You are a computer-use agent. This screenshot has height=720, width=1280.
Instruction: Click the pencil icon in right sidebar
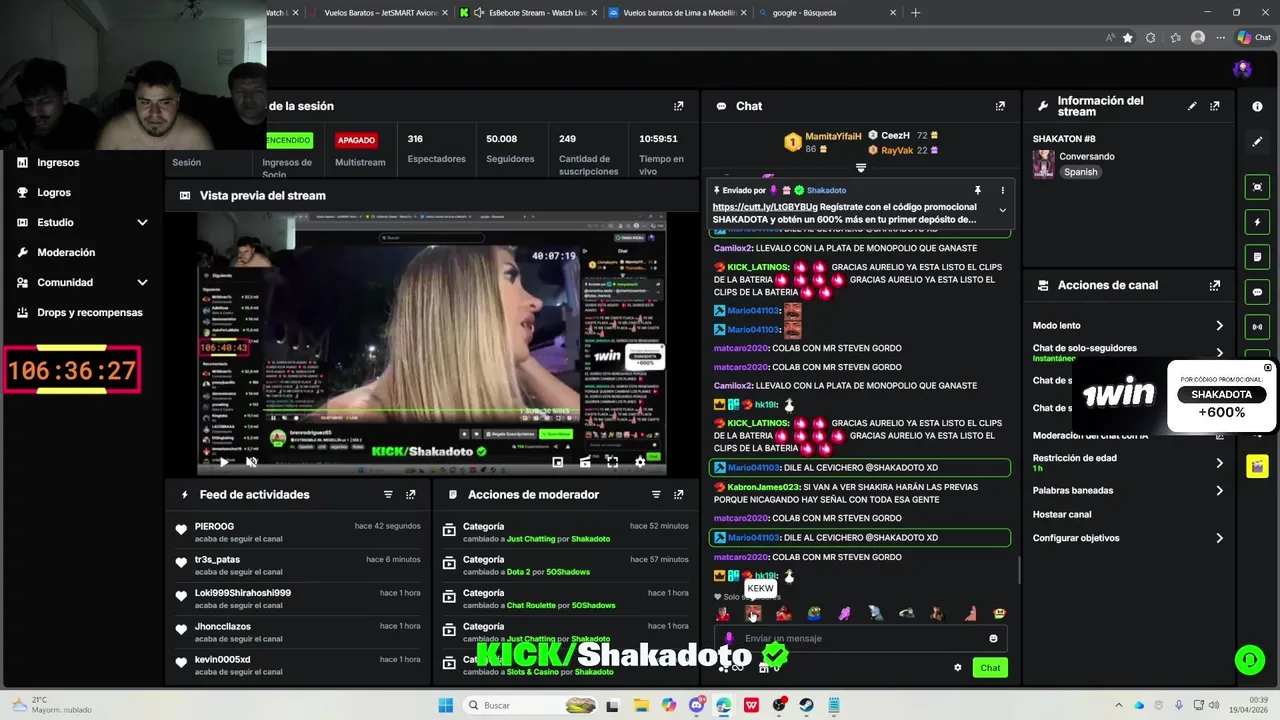(1257, 142)
